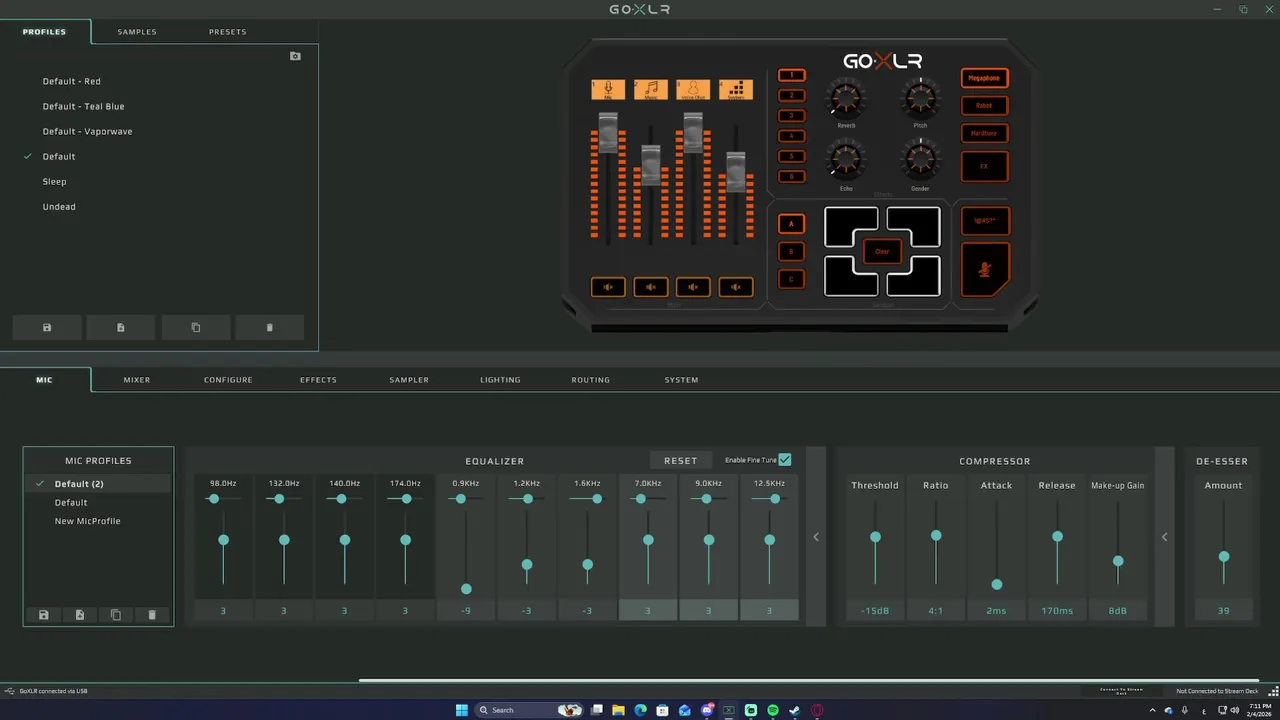The image size is (1280, 720).
Task: Click the Echo knob on the device
Action: 846,160
